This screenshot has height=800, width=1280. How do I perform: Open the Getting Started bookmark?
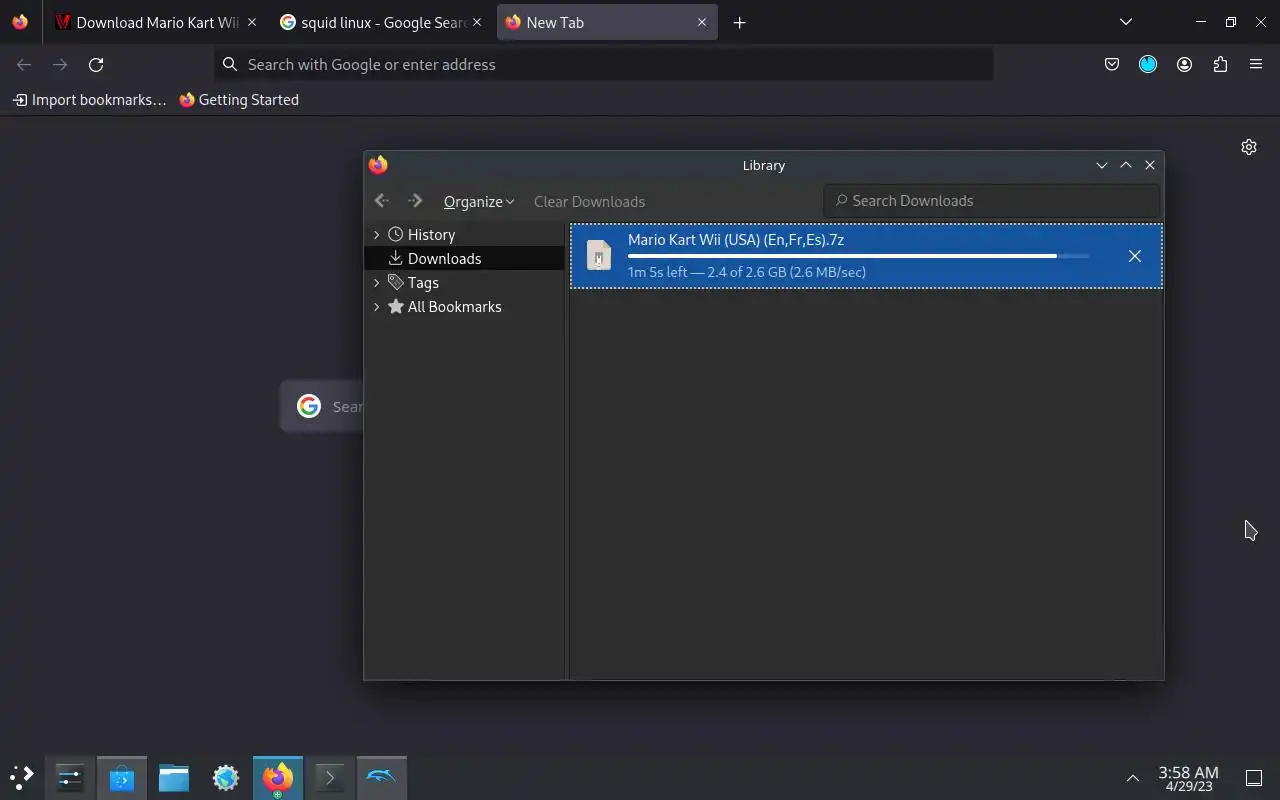239,100
